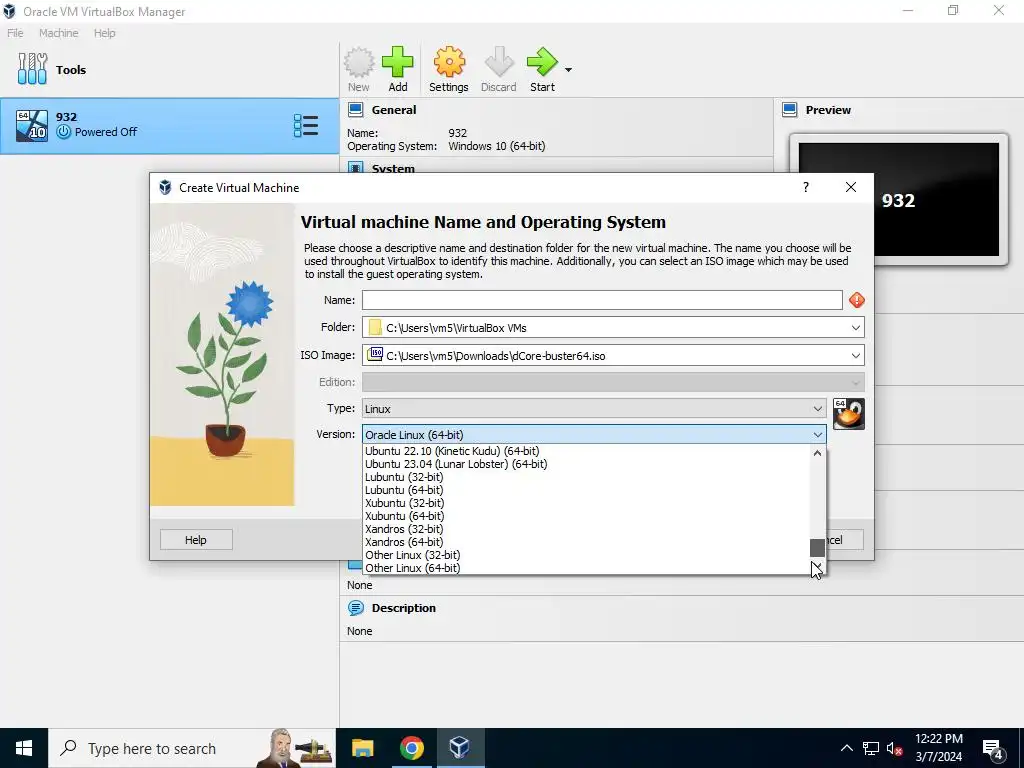Click the Discard toolbar icon

click(x=499, y=63)
